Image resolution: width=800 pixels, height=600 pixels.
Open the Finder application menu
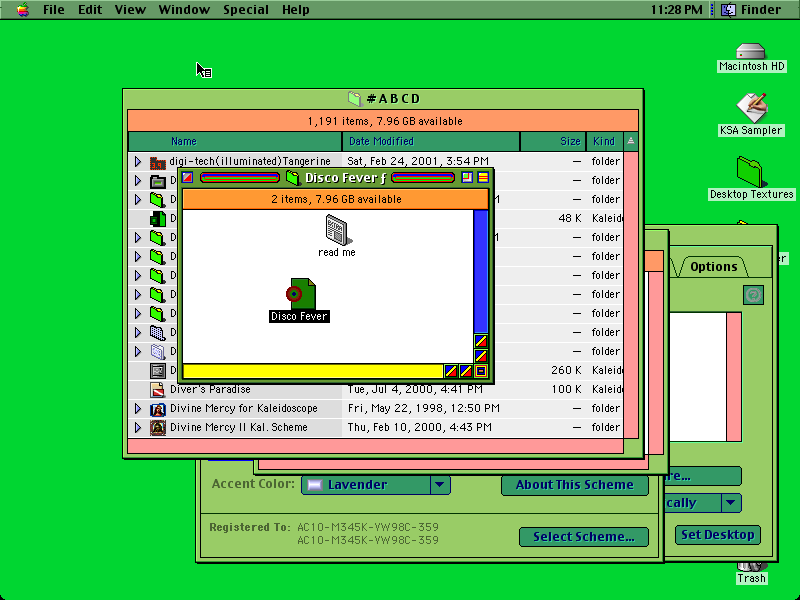point(751,9)
